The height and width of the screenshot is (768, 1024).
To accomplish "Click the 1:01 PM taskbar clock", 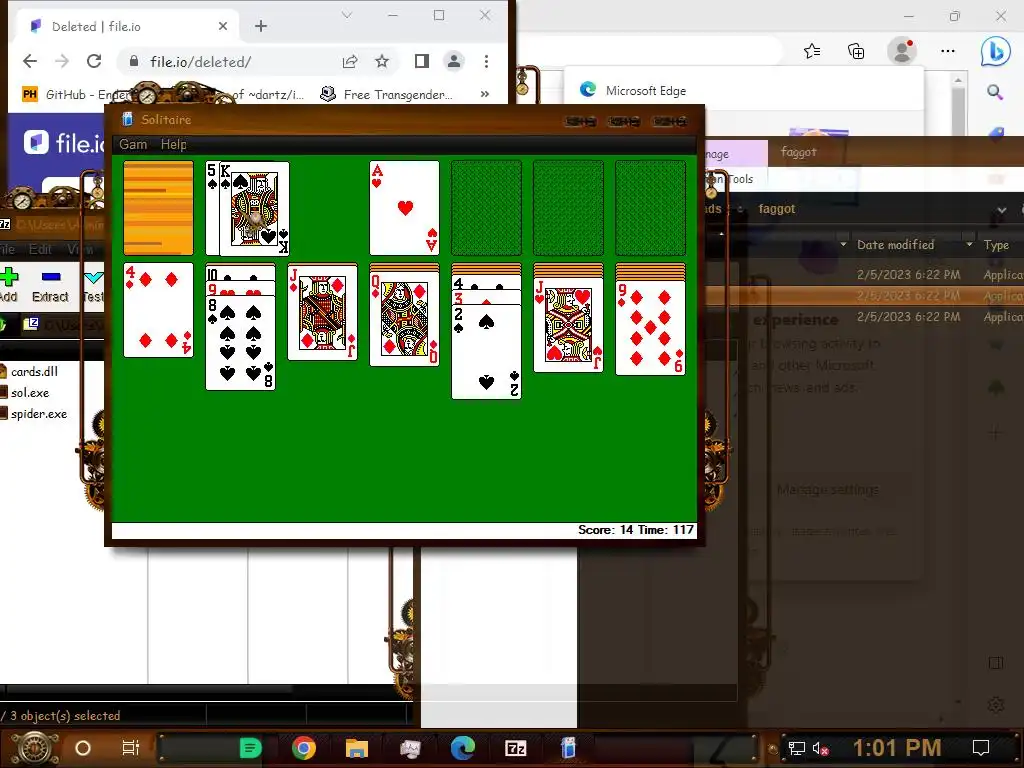I will (897, 748).
